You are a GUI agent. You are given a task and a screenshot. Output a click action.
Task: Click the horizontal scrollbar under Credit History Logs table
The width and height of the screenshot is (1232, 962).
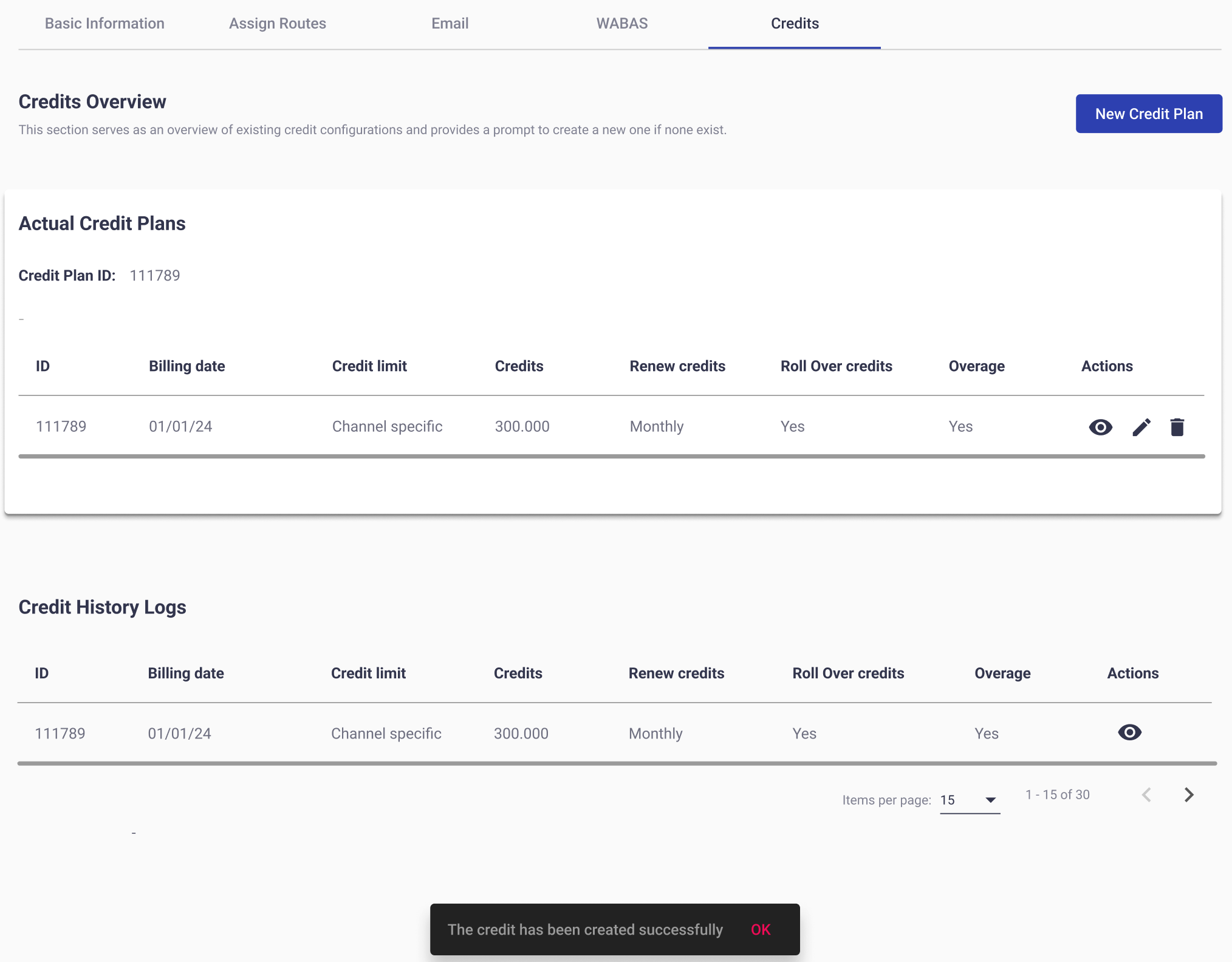pyautogui.click(x=617, y=763)
